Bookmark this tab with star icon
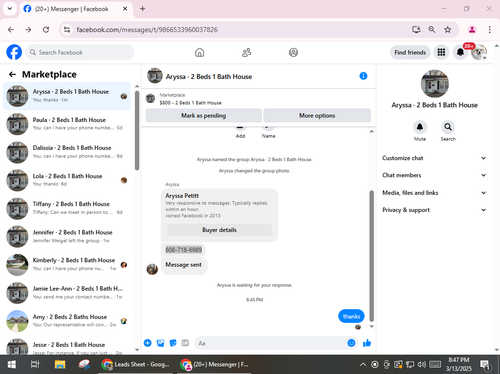 point(447,30)
